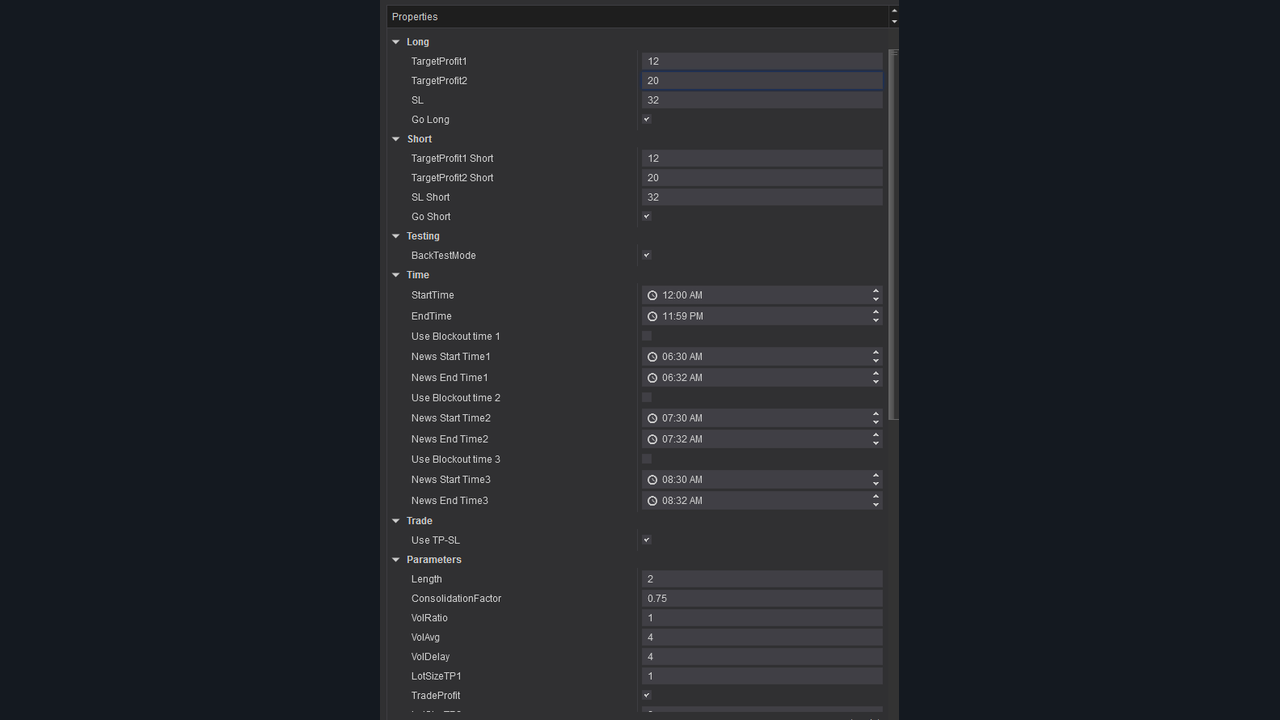1280x720 pixels.
Task: Increase StartTime using up spinner arrow
Action: (875, 291)
